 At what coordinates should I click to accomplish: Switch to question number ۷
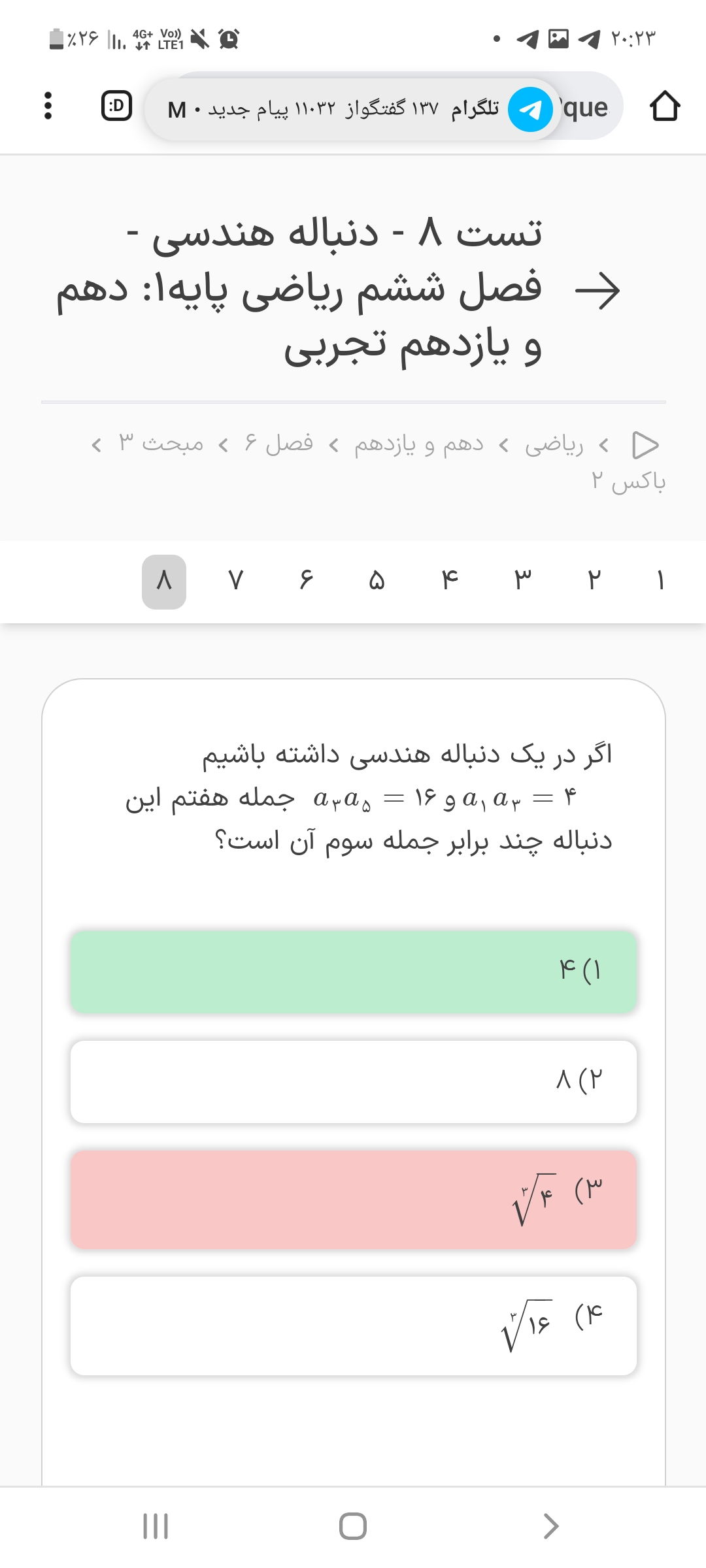point(236,581)
